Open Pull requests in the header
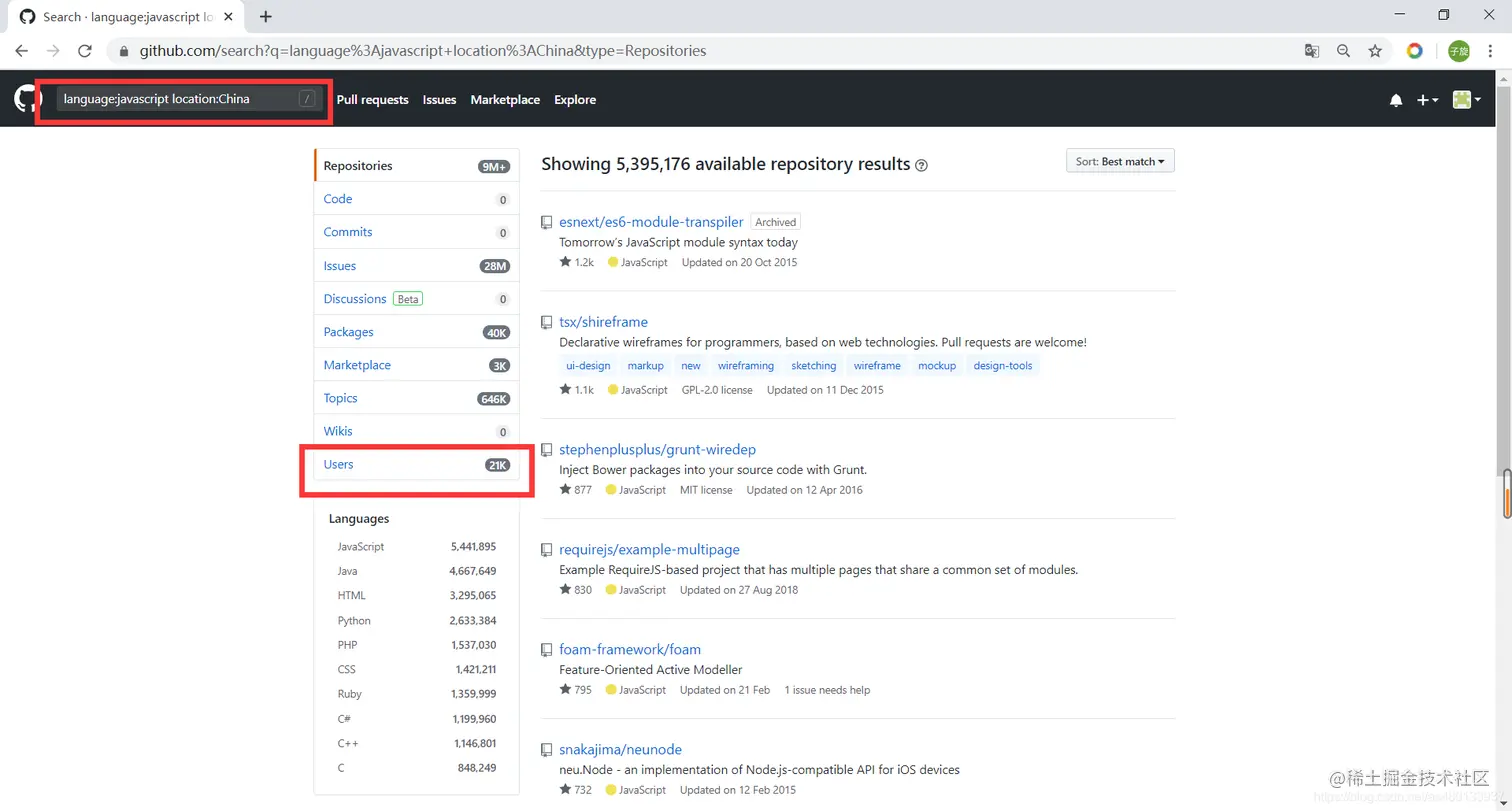 372,100
